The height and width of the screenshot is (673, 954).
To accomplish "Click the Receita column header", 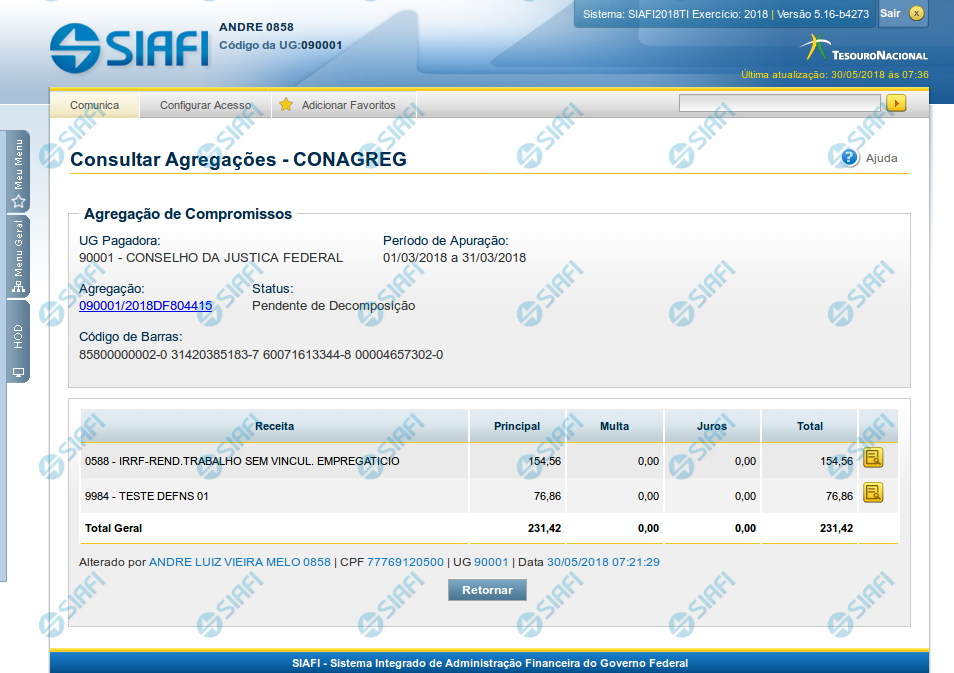I will [274, 426].
